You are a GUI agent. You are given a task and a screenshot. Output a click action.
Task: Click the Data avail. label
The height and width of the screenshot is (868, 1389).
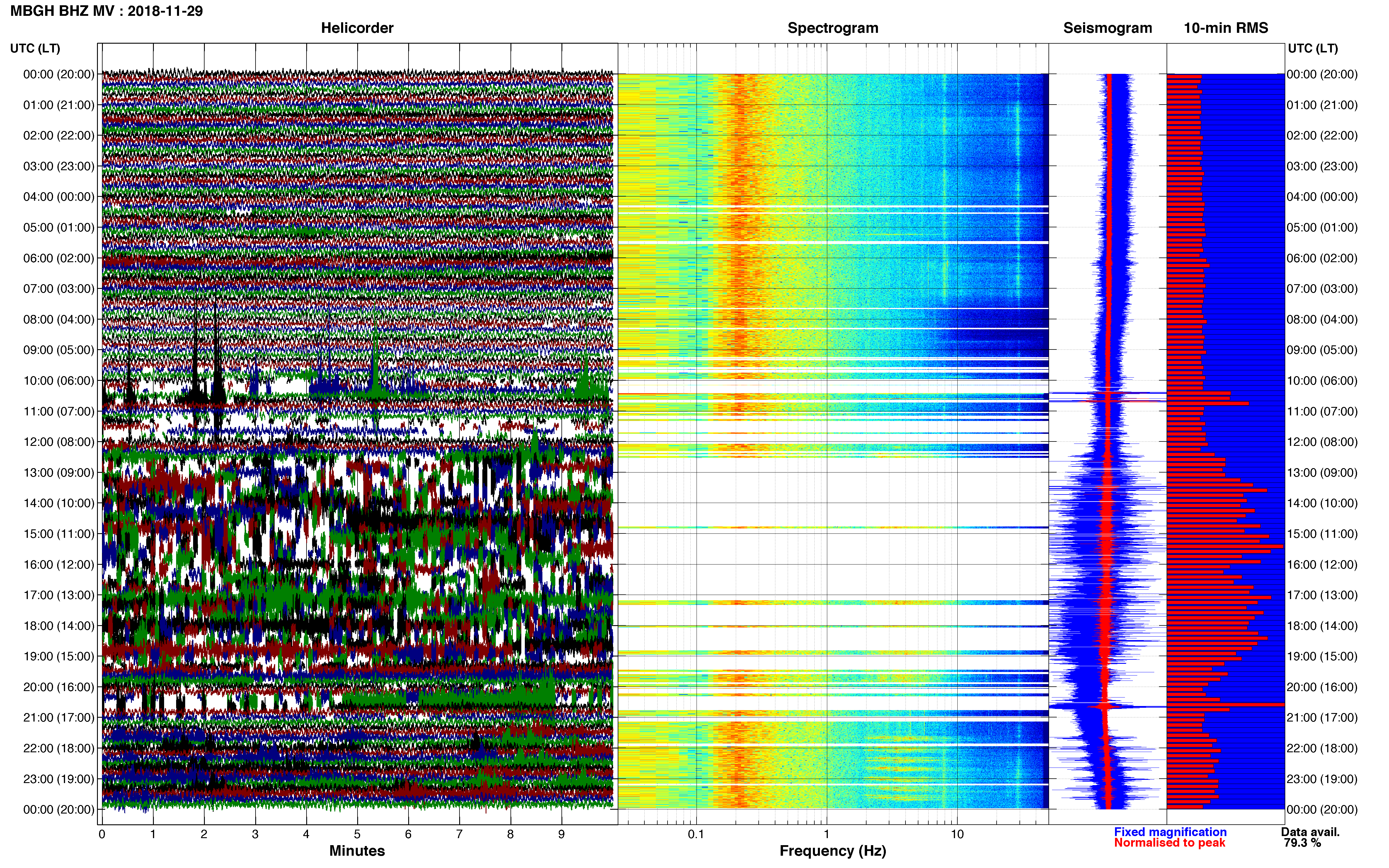point(1310,832)
